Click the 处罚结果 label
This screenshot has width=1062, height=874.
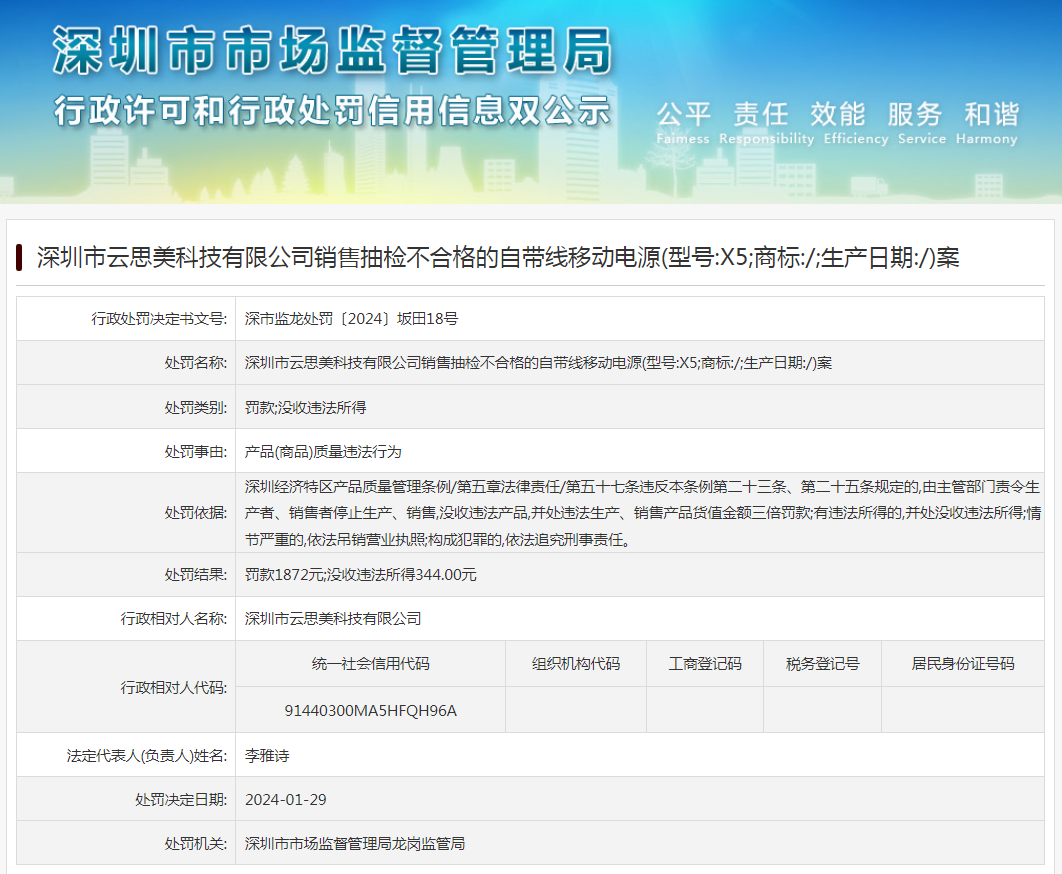196,575
